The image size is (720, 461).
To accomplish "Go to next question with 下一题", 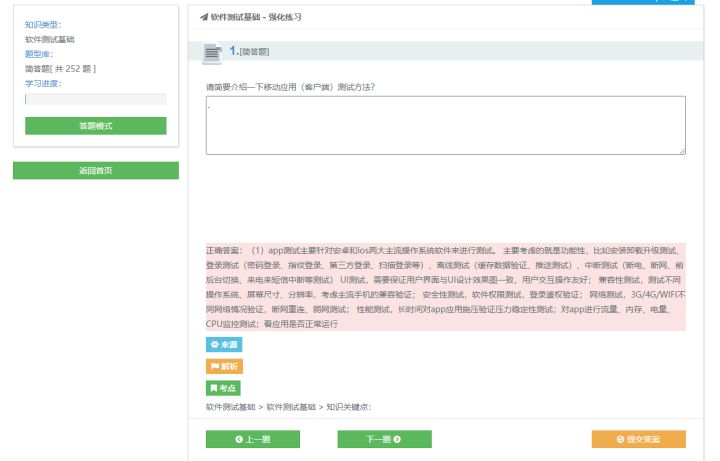I will coord(384,439).
